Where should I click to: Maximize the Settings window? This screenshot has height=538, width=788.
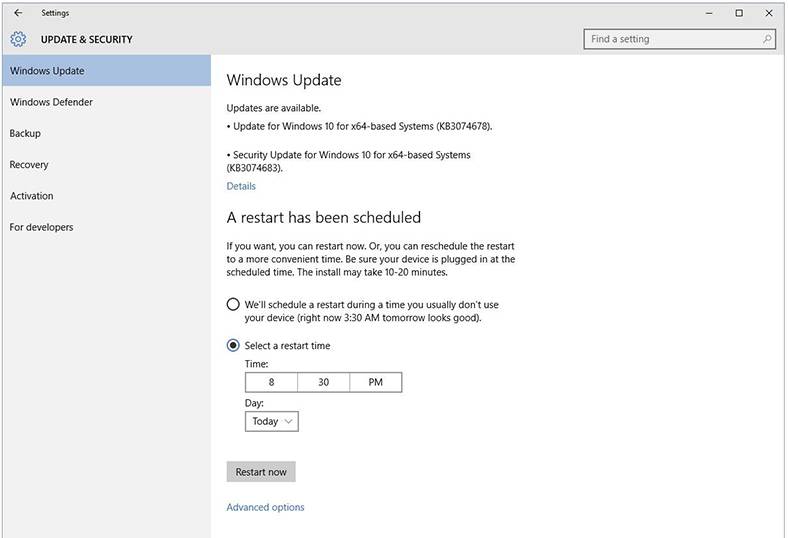(x=739, y=13)
